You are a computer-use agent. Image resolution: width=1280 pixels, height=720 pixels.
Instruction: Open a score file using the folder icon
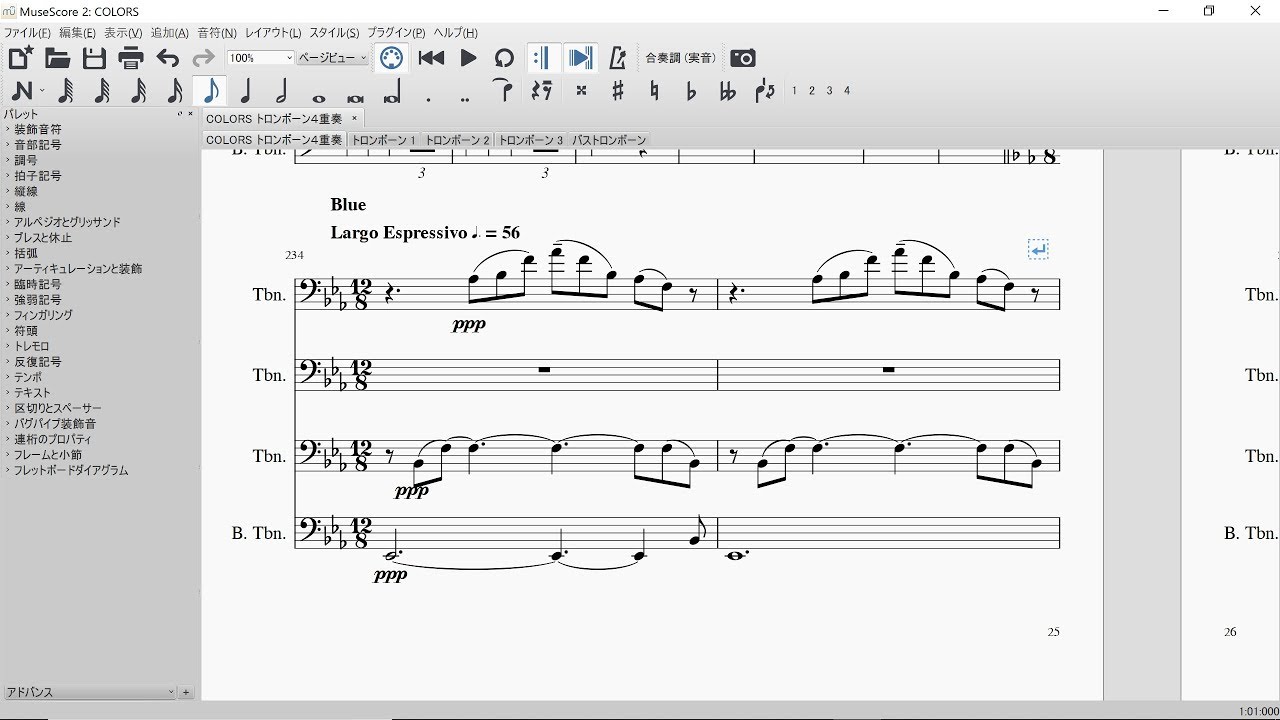pyautogui.click(x=57, y=58)
